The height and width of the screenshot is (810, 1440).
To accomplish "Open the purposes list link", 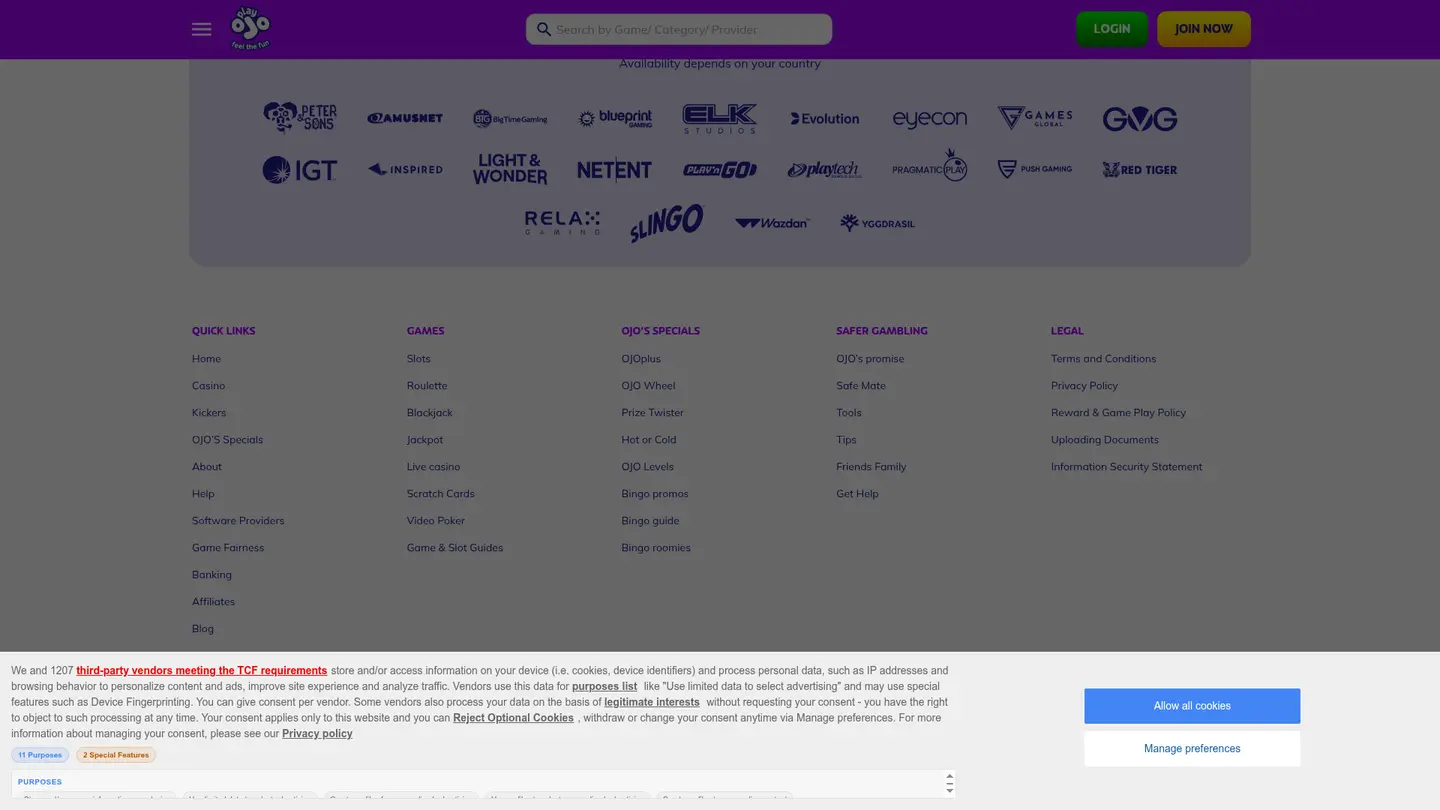I will (x=604, y=687).
